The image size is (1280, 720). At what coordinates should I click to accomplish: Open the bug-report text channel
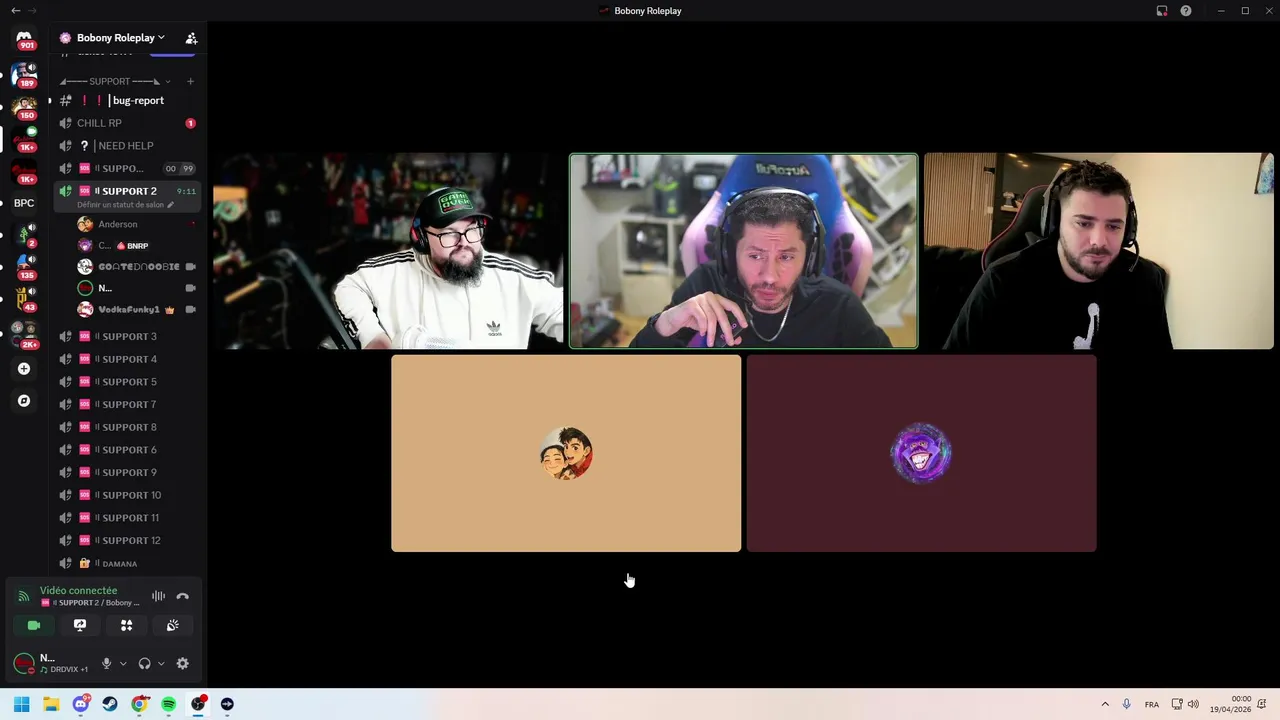click(127, 100)
